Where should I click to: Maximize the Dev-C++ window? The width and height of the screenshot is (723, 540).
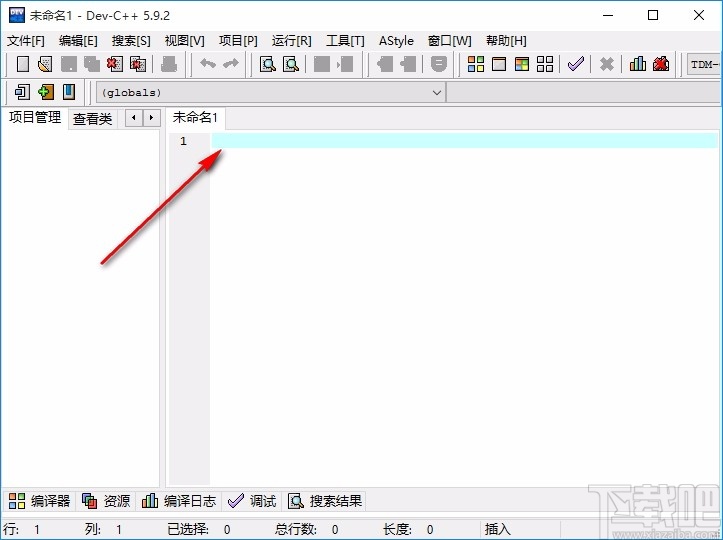[x=653, y=15]
